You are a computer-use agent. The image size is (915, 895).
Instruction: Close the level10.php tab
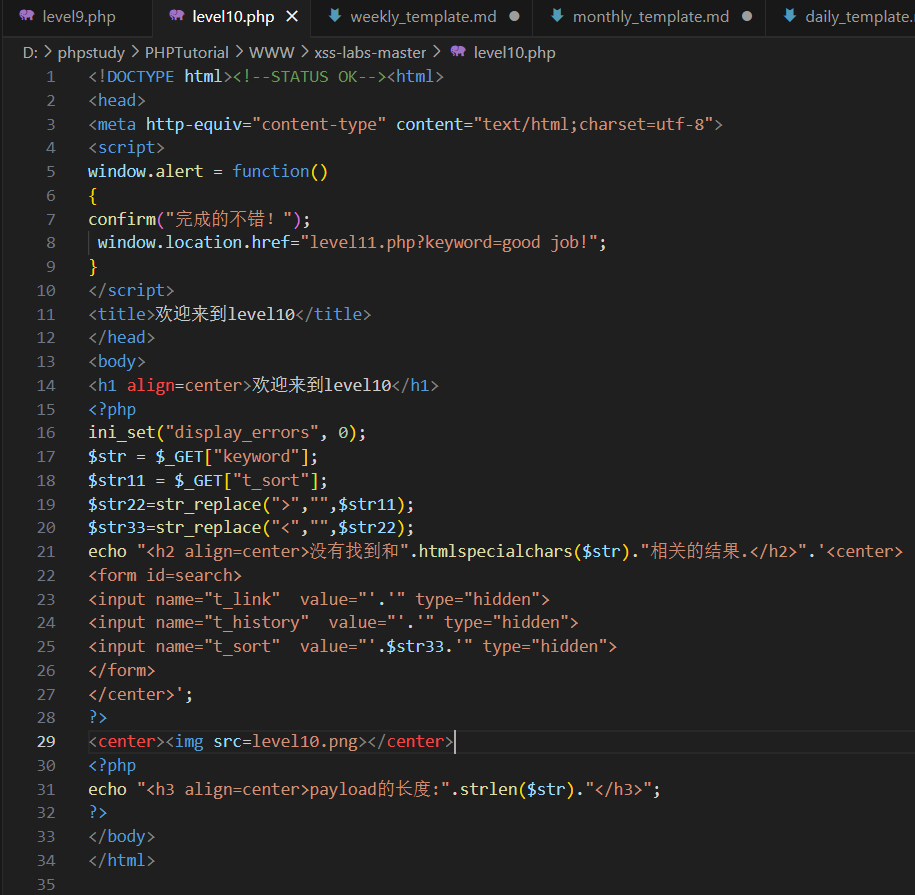(x=292, y=17)
